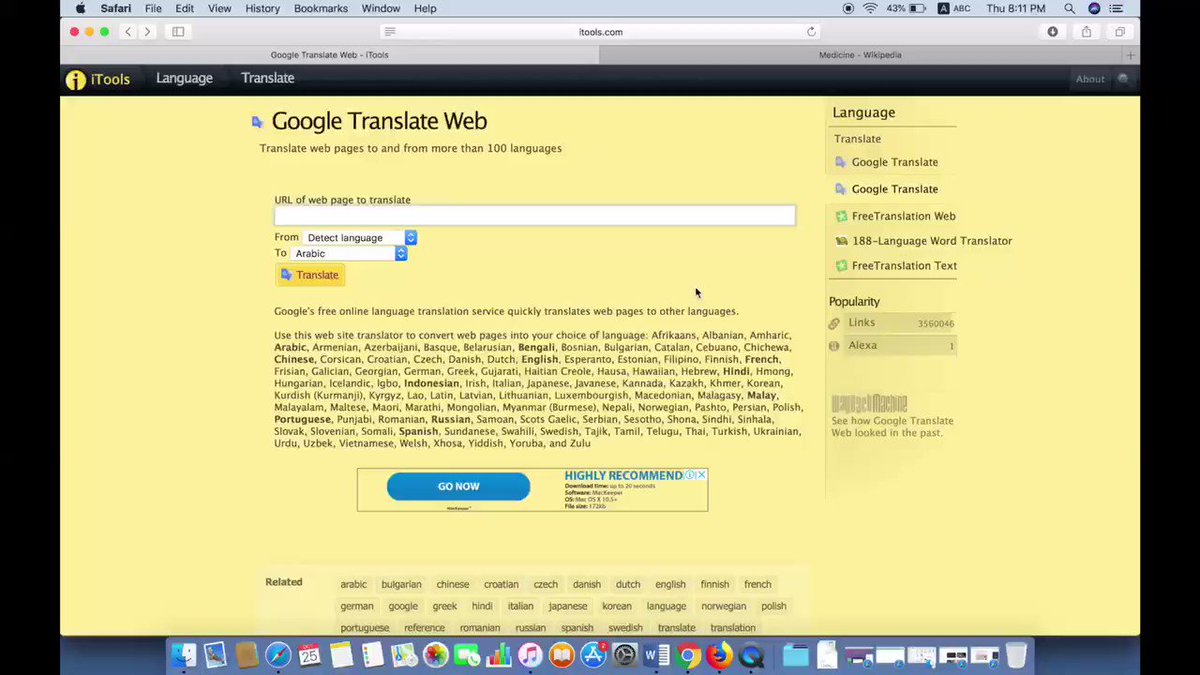Click GO NOW ad button
Screen dimensions: 1200x675
click(458, 486)
